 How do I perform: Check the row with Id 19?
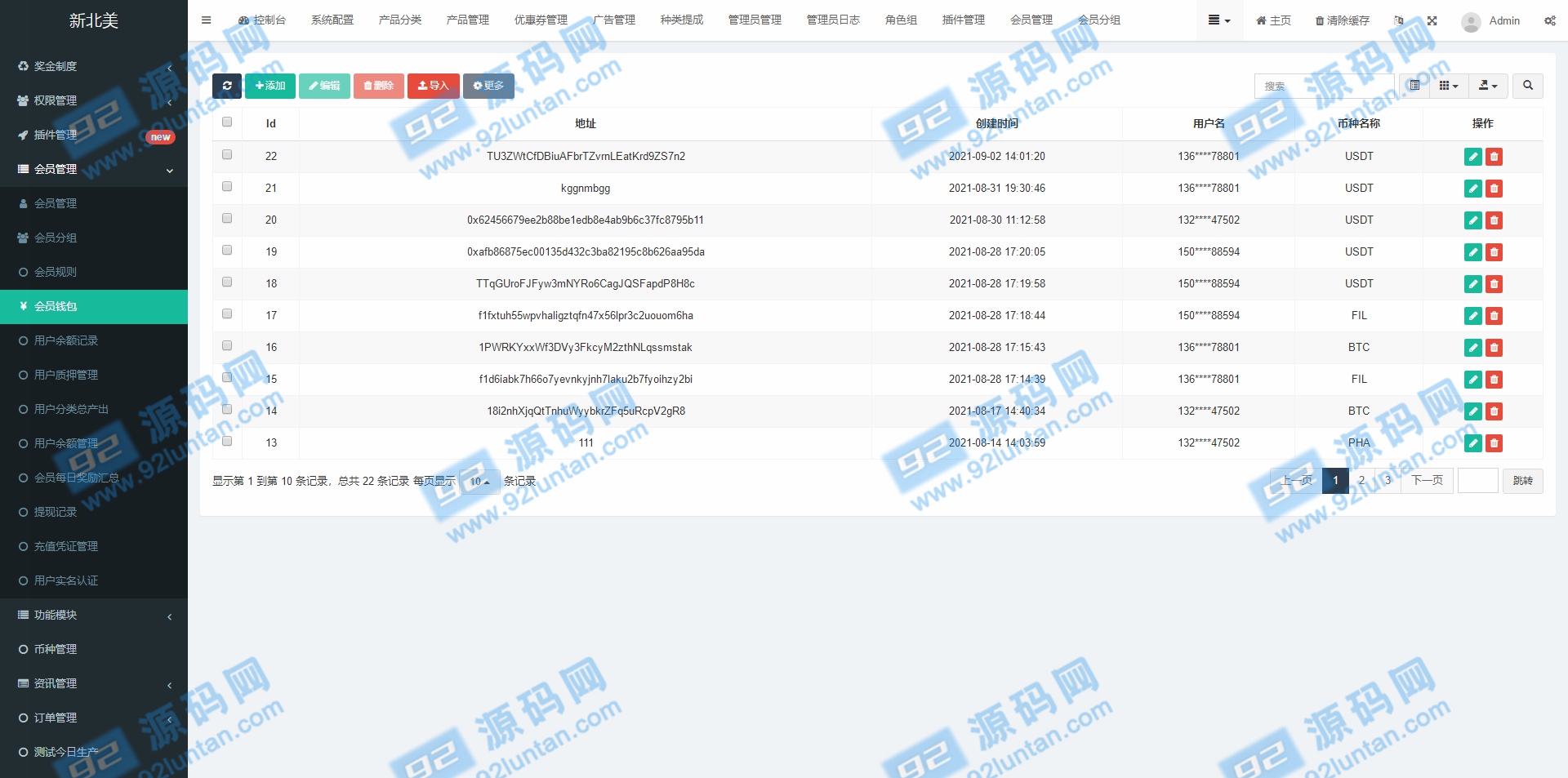[227, 251]
